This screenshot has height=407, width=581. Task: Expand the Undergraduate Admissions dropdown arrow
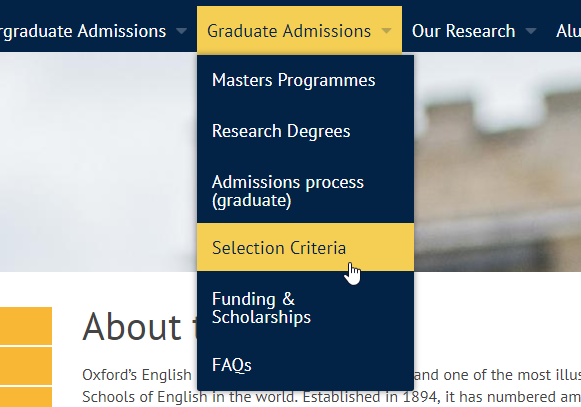tap(181, 31)
